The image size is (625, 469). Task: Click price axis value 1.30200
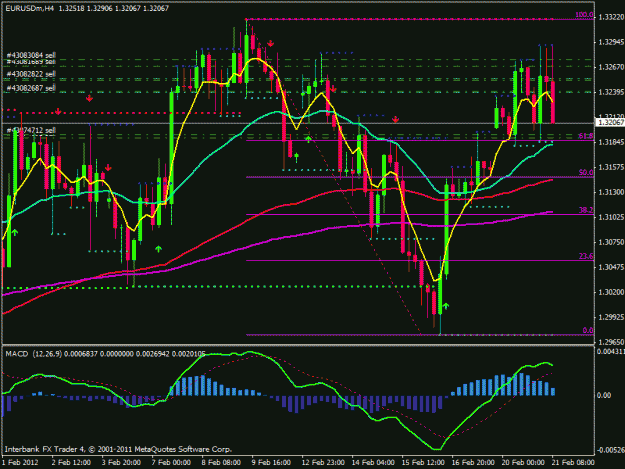(611, 292)
